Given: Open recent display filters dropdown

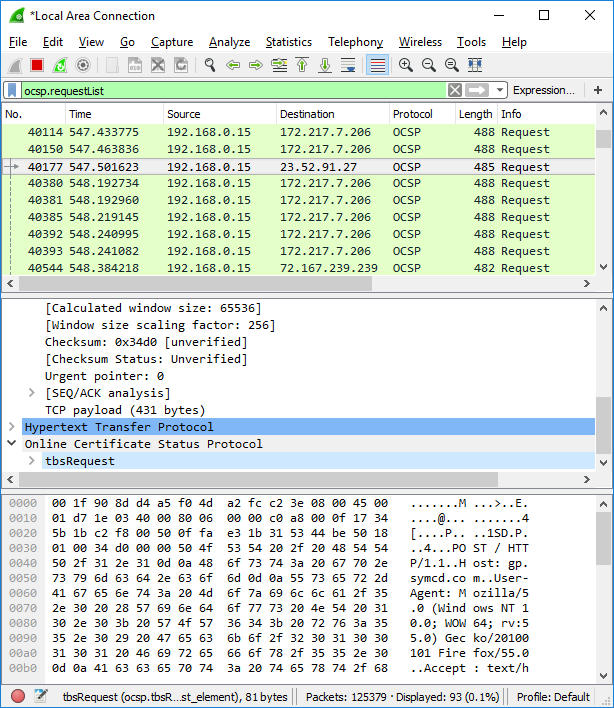Looking at the screenshot, I should coord(499,90).
